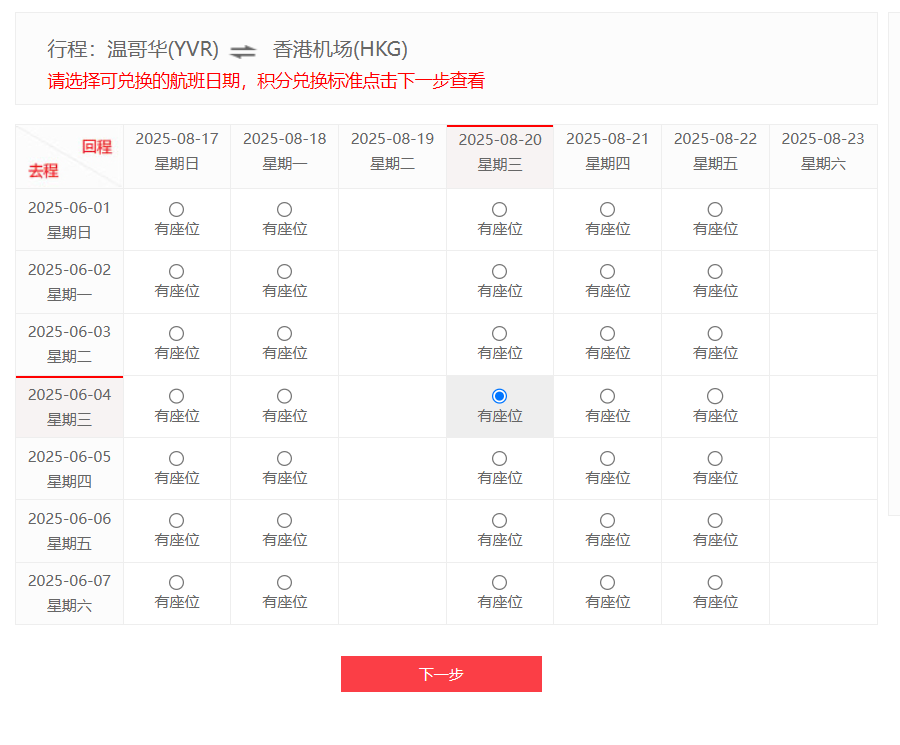The height and width of the screenshot is (745, 900).
Task: Click outbound row header 2025-06-01 星期日
Action: (69, 220)
